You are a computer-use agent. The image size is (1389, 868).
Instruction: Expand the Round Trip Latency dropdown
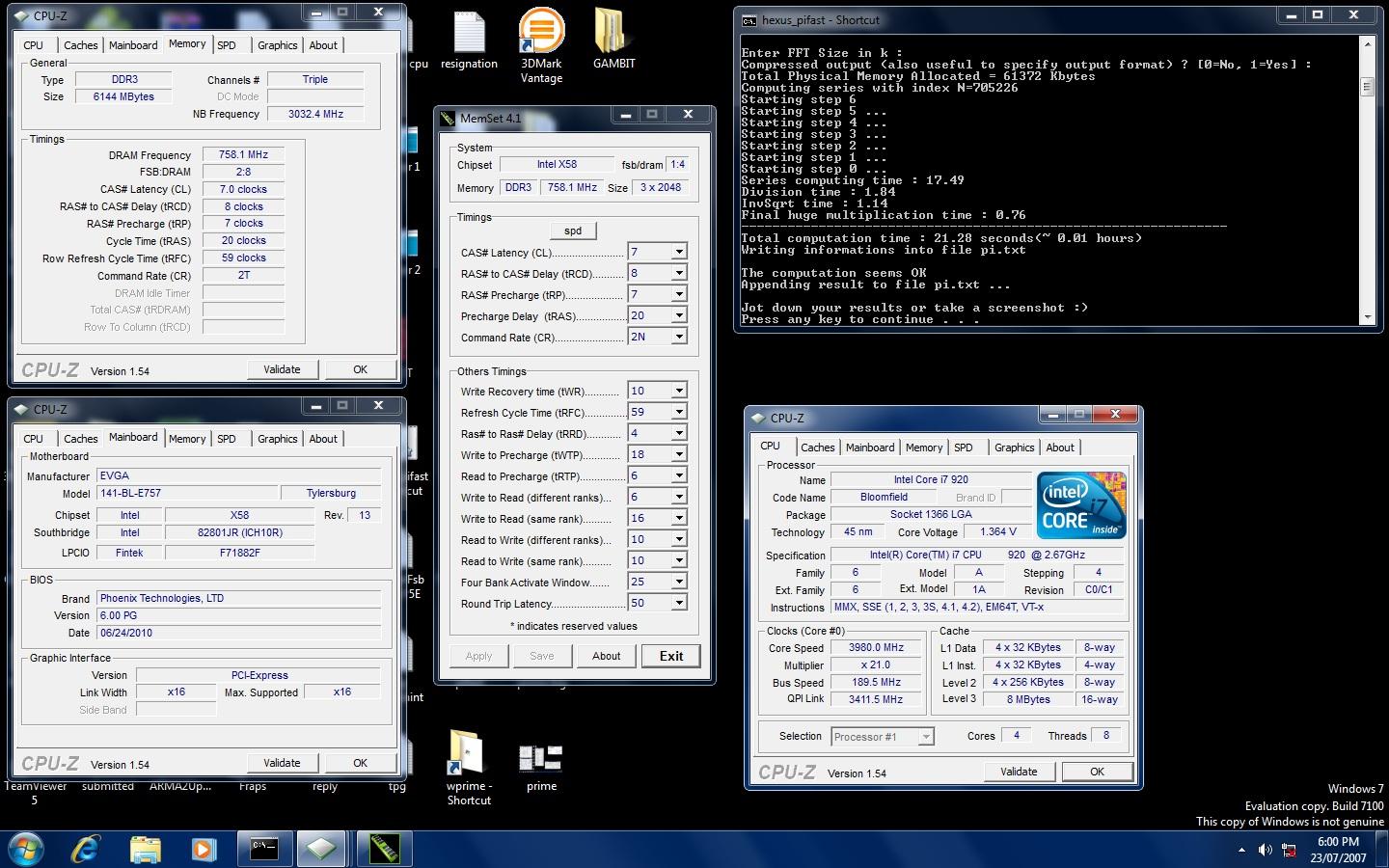point(678,603)
